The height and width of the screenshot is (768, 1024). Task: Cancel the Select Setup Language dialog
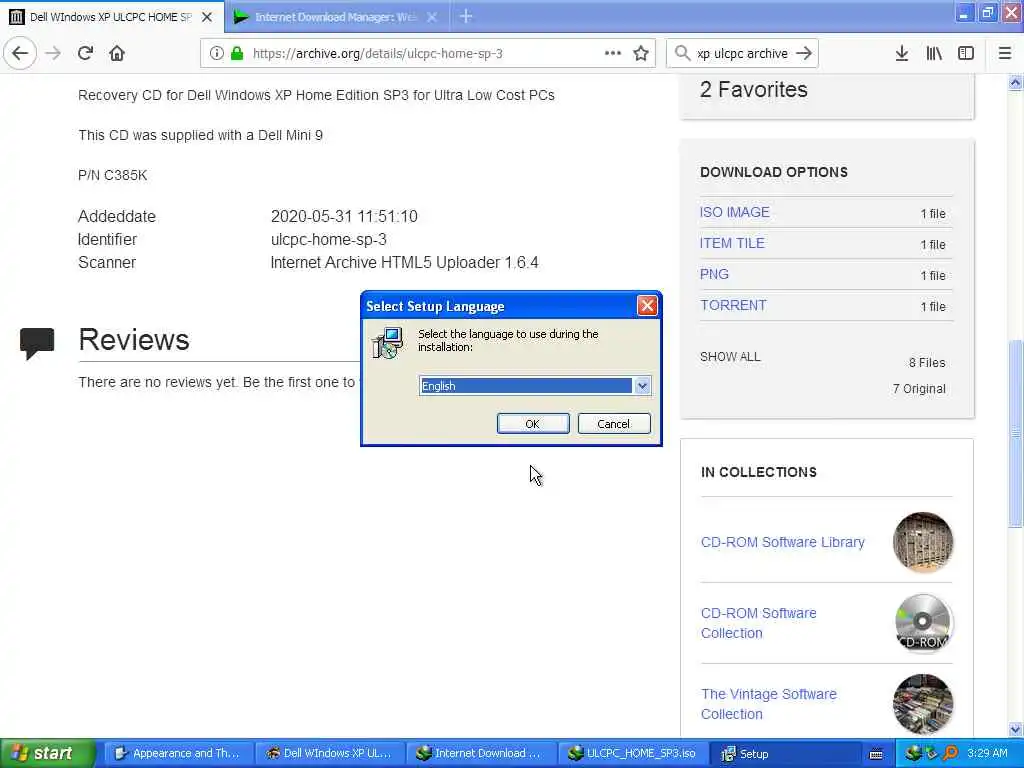point(614,424)
